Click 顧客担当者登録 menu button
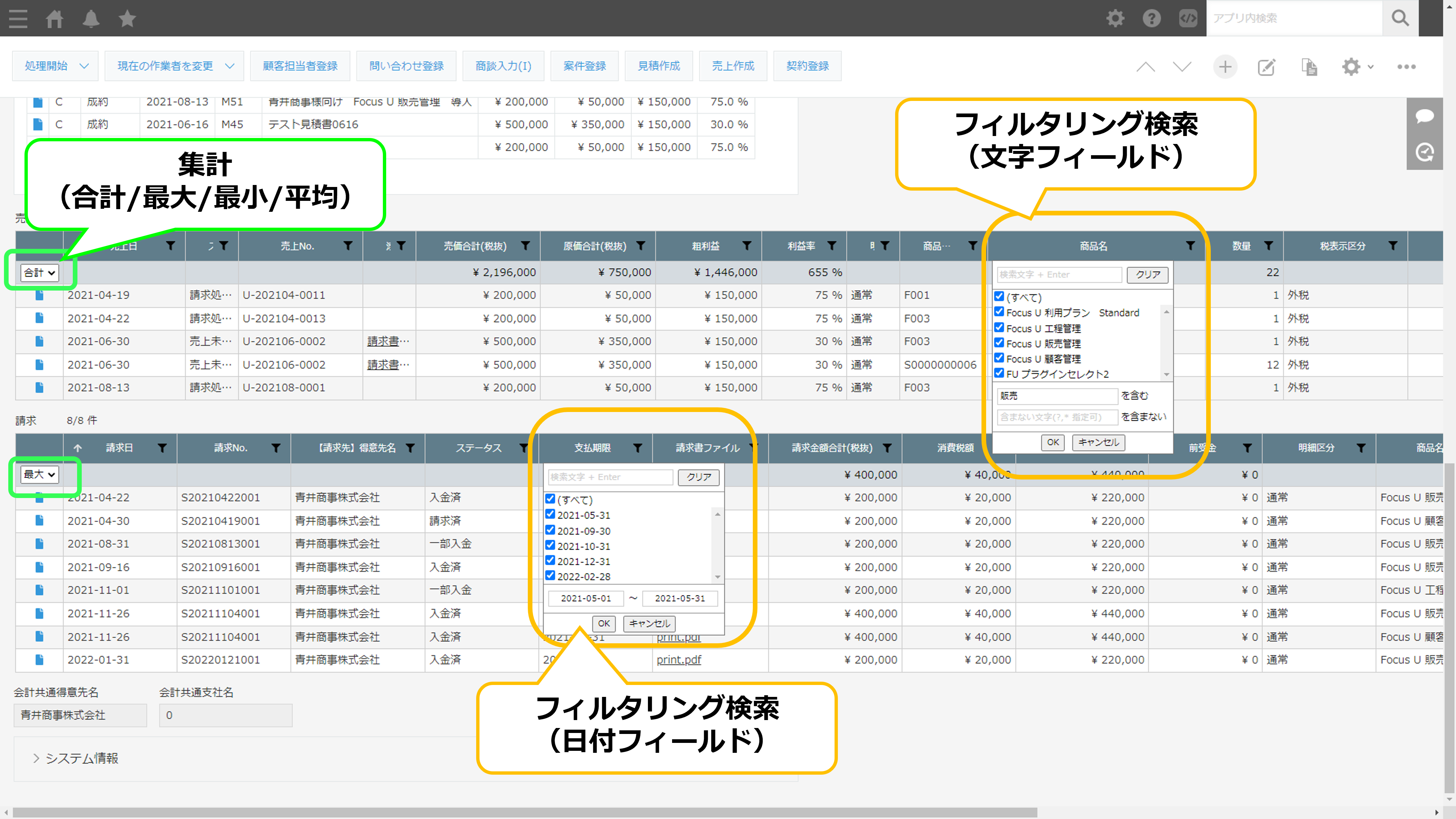 coord(300,66)
